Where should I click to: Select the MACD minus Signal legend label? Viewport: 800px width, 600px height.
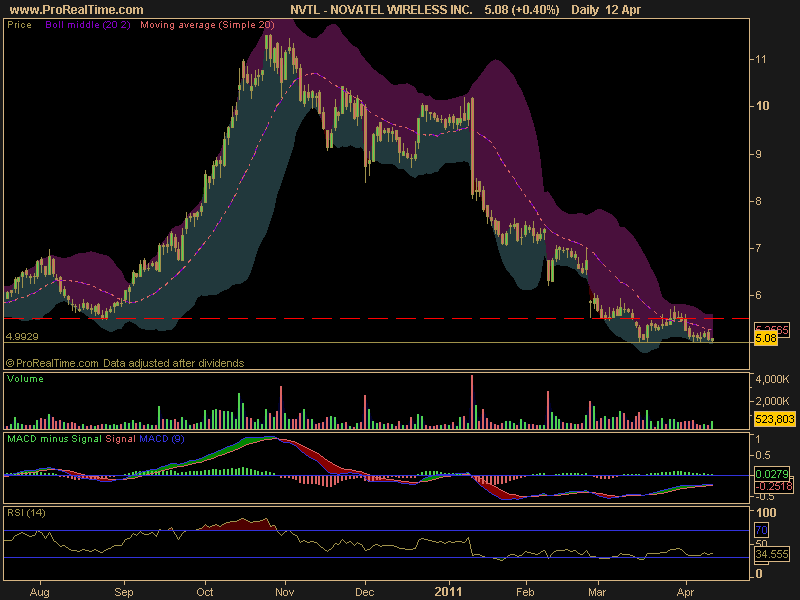pyautogui.click(x=54, y=439)
